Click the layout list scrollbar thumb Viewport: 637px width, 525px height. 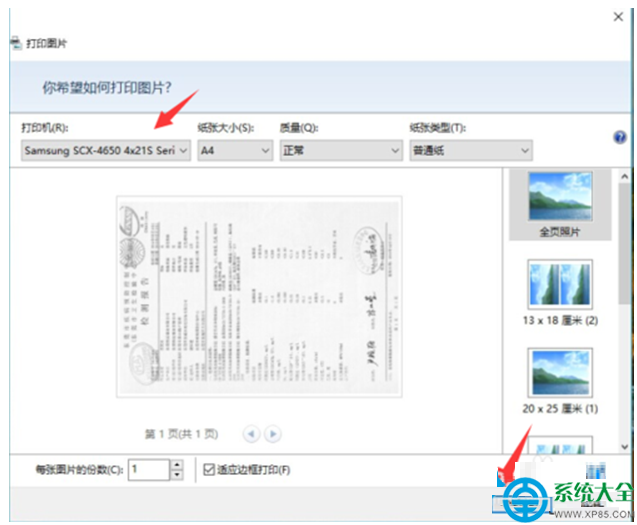pos(624,243)
